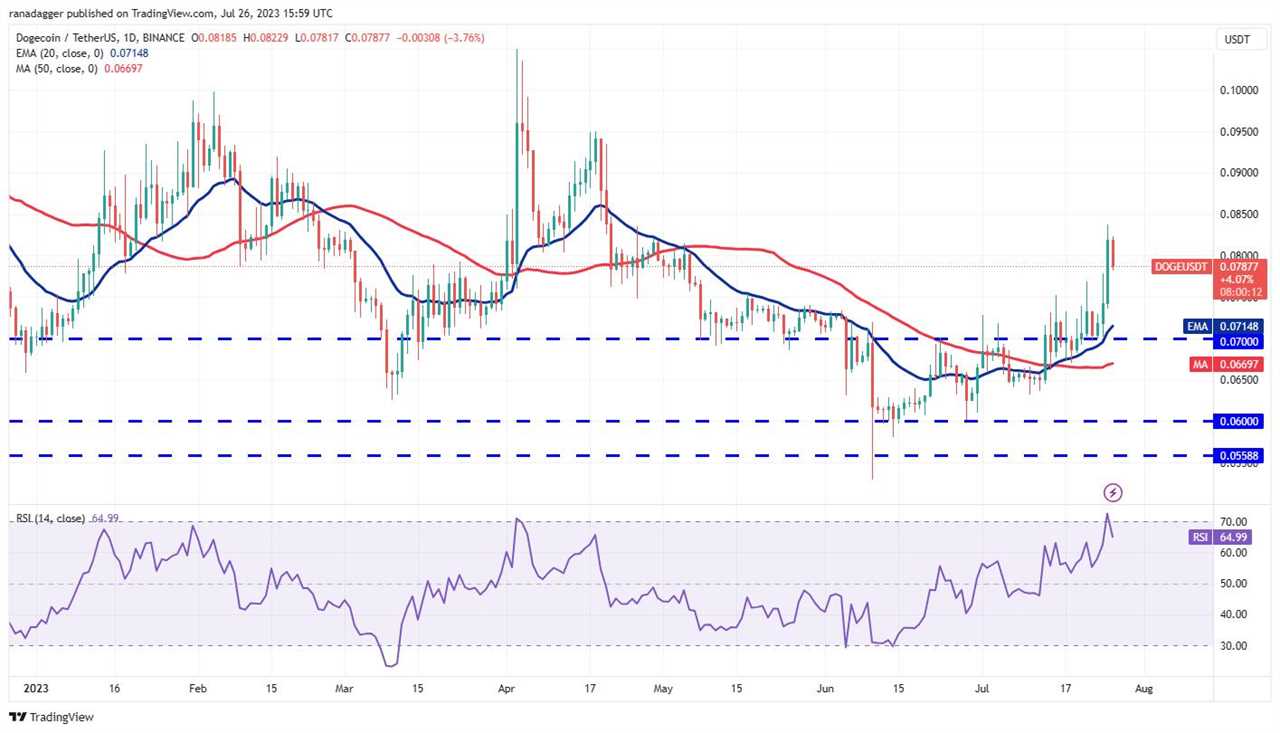The image size is (1280, 733).
Task: Click the Feb date axis label
Action: pyautogui.click(x=197, y=689)
